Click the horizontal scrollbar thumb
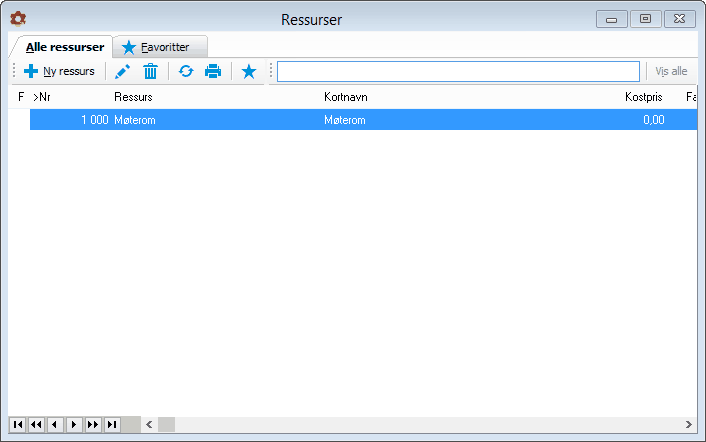The image size is (706, 442). [167, 424]
